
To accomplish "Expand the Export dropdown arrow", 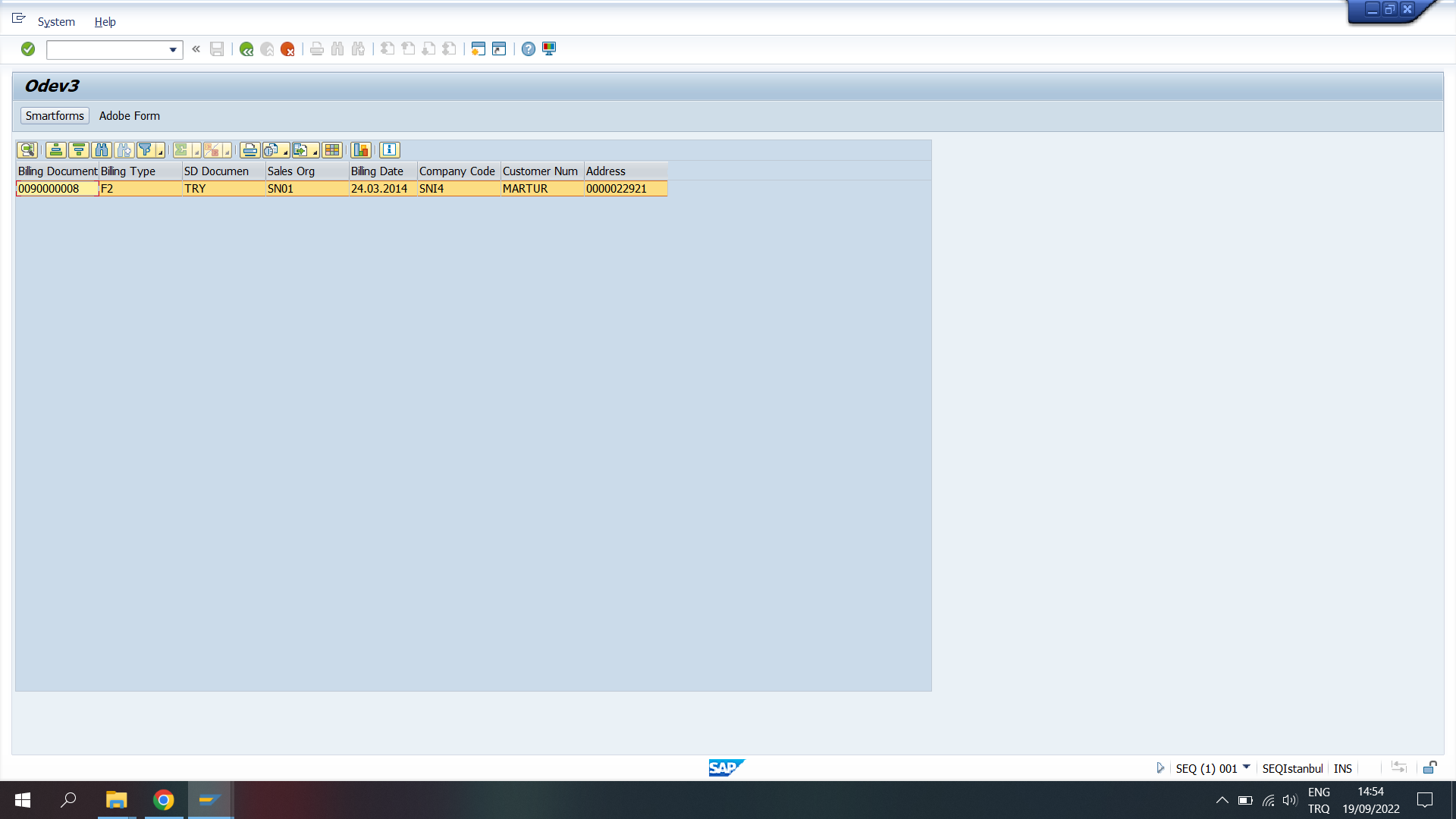I will pos(315,152).
